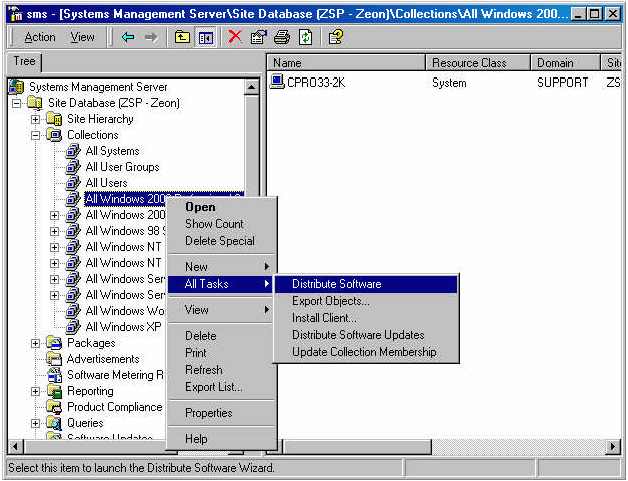Click Distribute Software in the submenu

click(366, 284)
